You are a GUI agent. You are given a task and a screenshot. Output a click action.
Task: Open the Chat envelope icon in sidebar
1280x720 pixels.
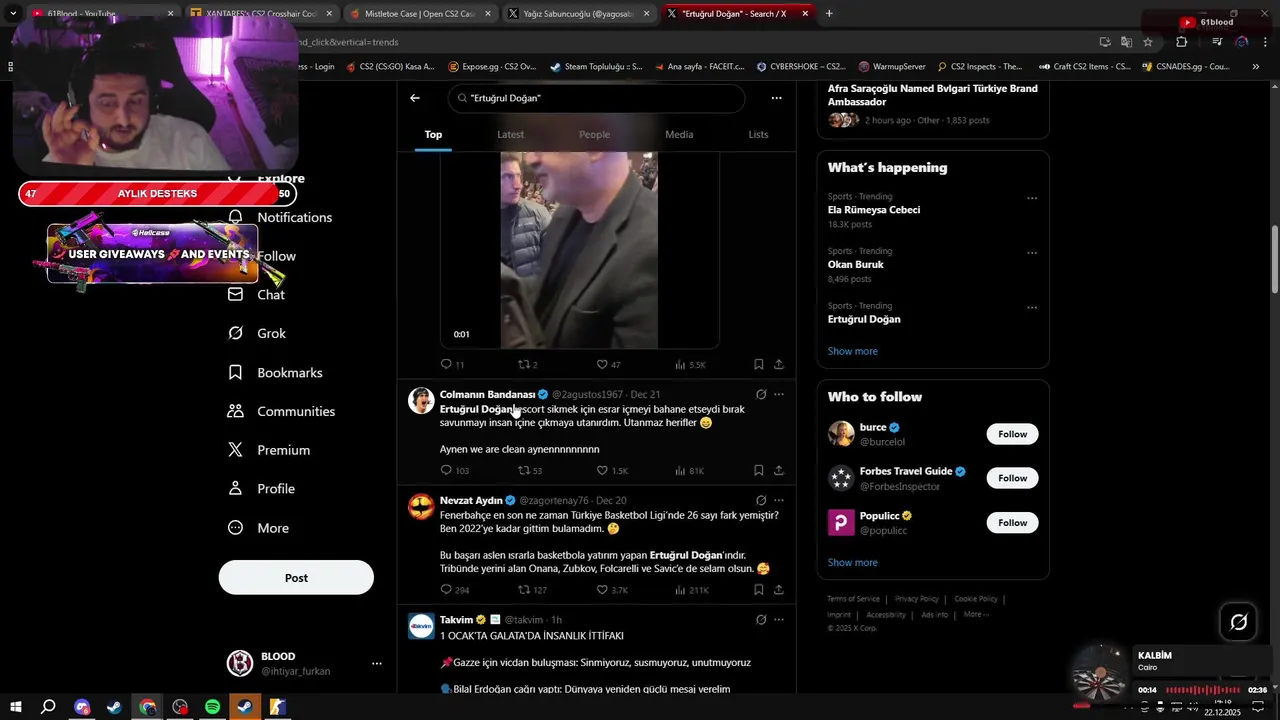(236, 294)
